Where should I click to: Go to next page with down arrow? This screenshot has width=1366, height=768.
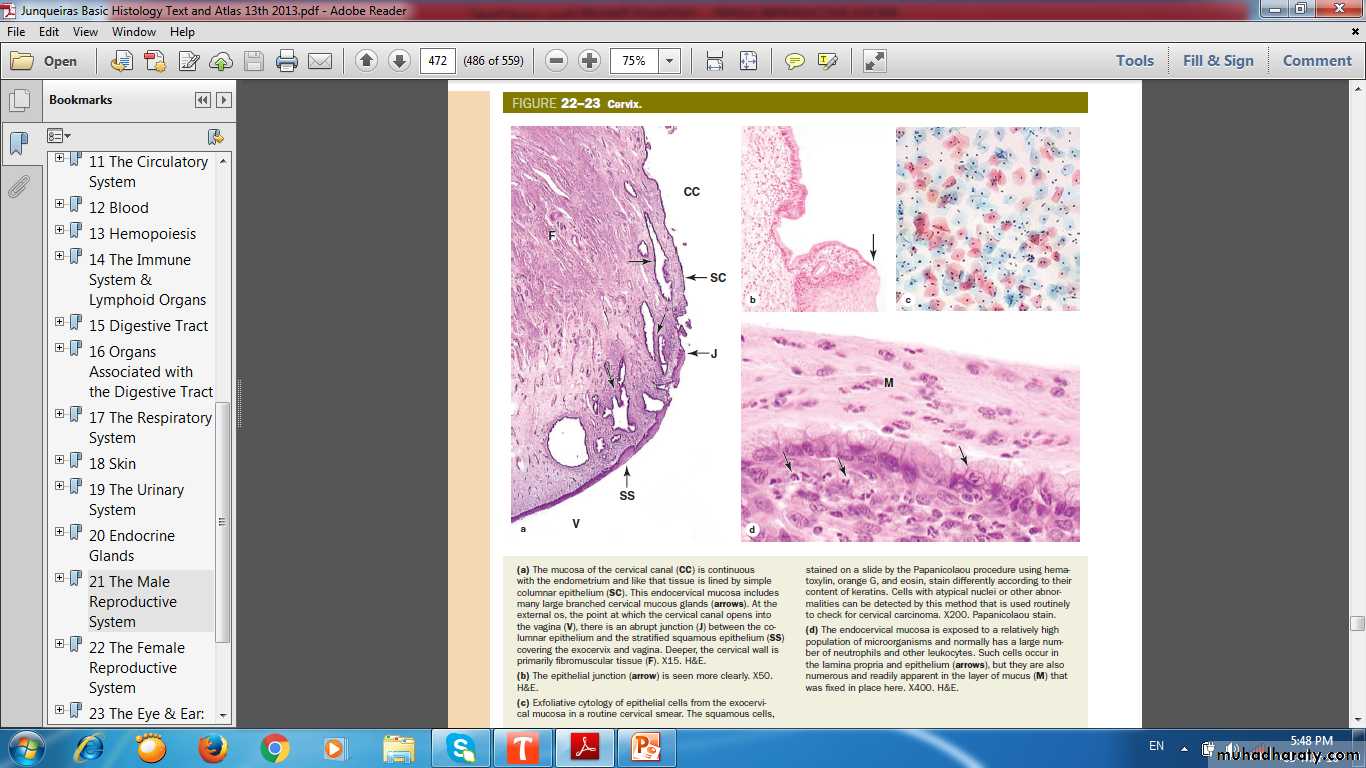point(399,61)
